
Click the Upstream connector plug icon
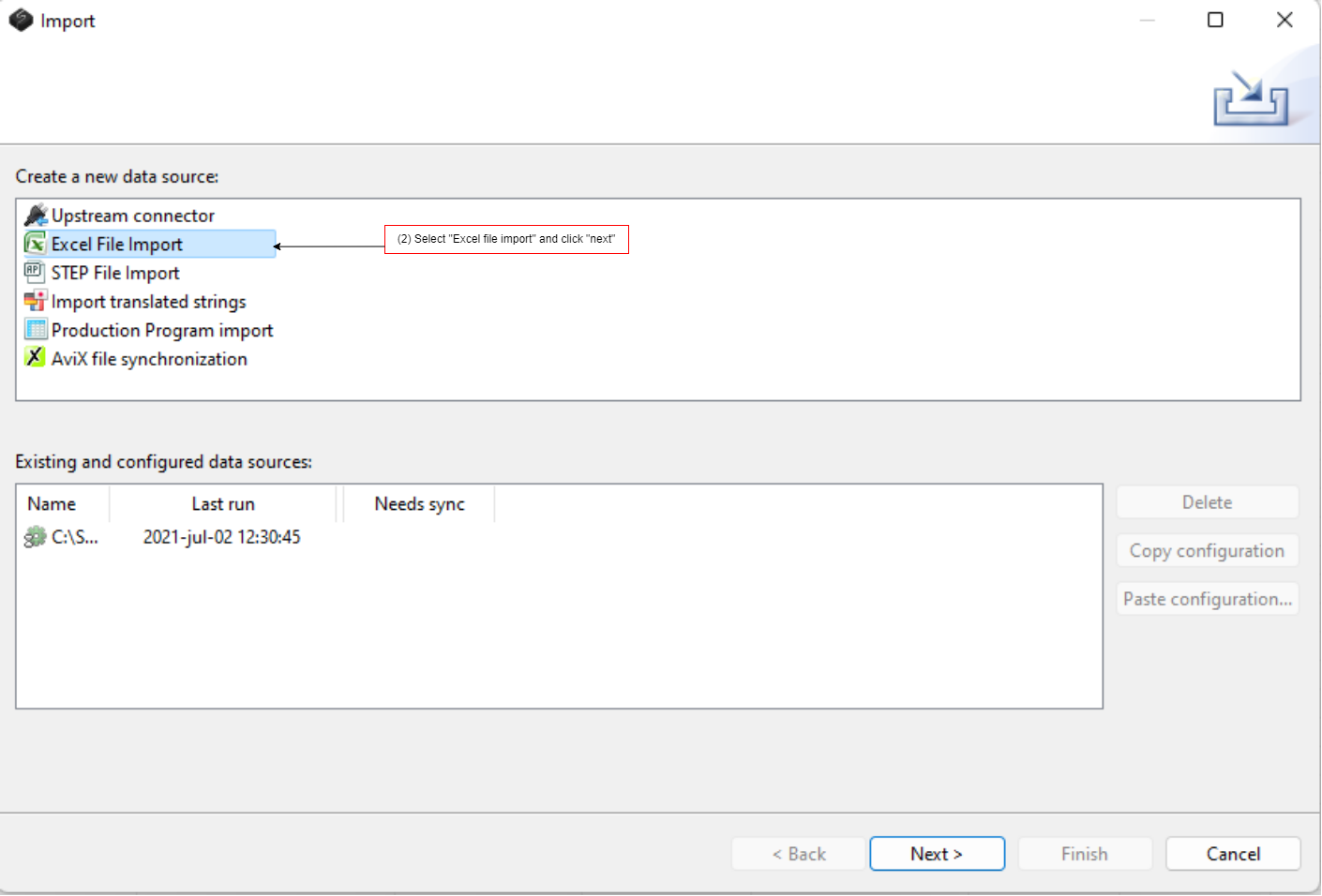(36, 216)
